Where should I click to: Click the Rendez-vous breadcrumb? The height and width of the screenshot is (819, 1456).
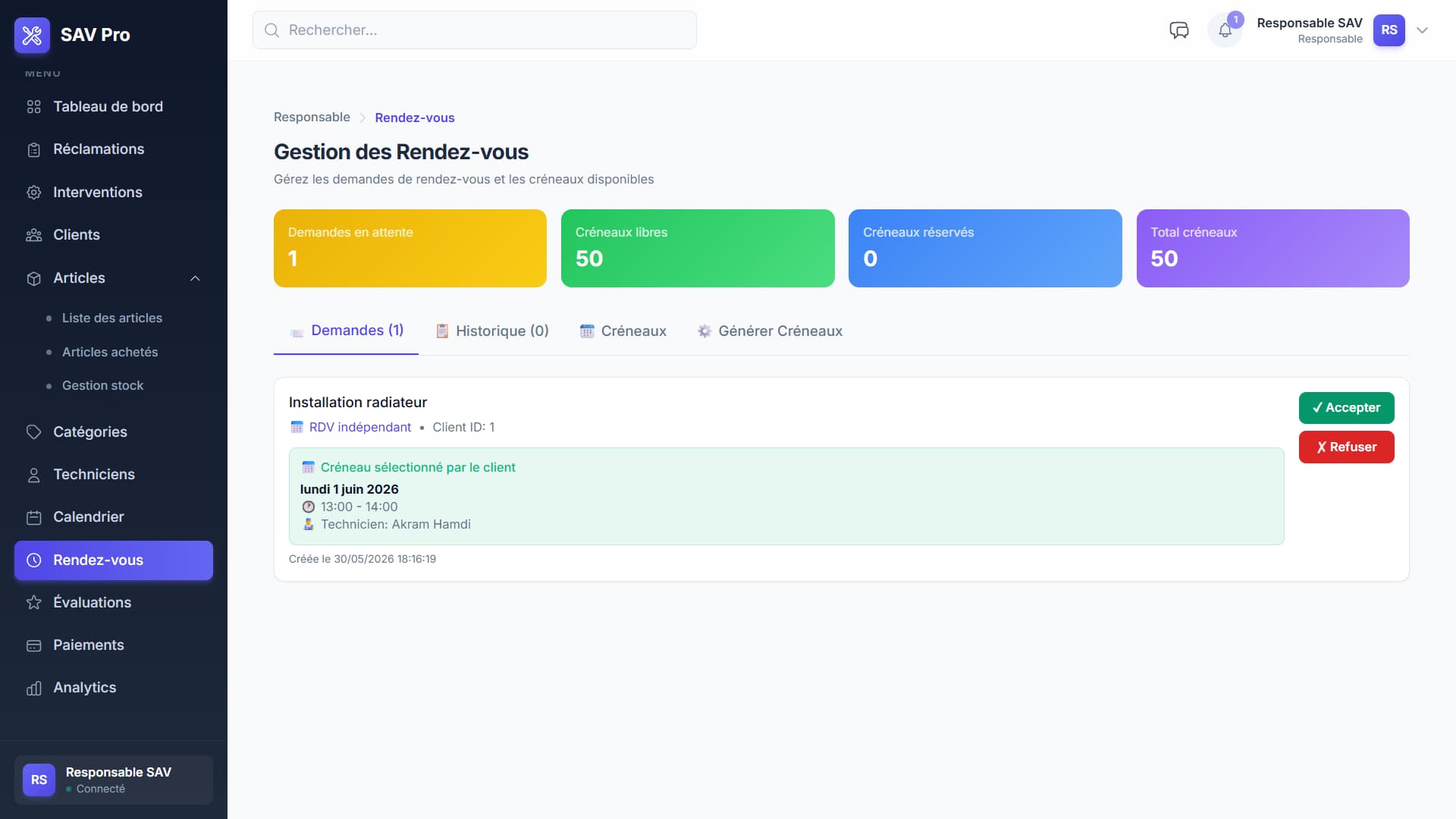[x=414, y=118]
